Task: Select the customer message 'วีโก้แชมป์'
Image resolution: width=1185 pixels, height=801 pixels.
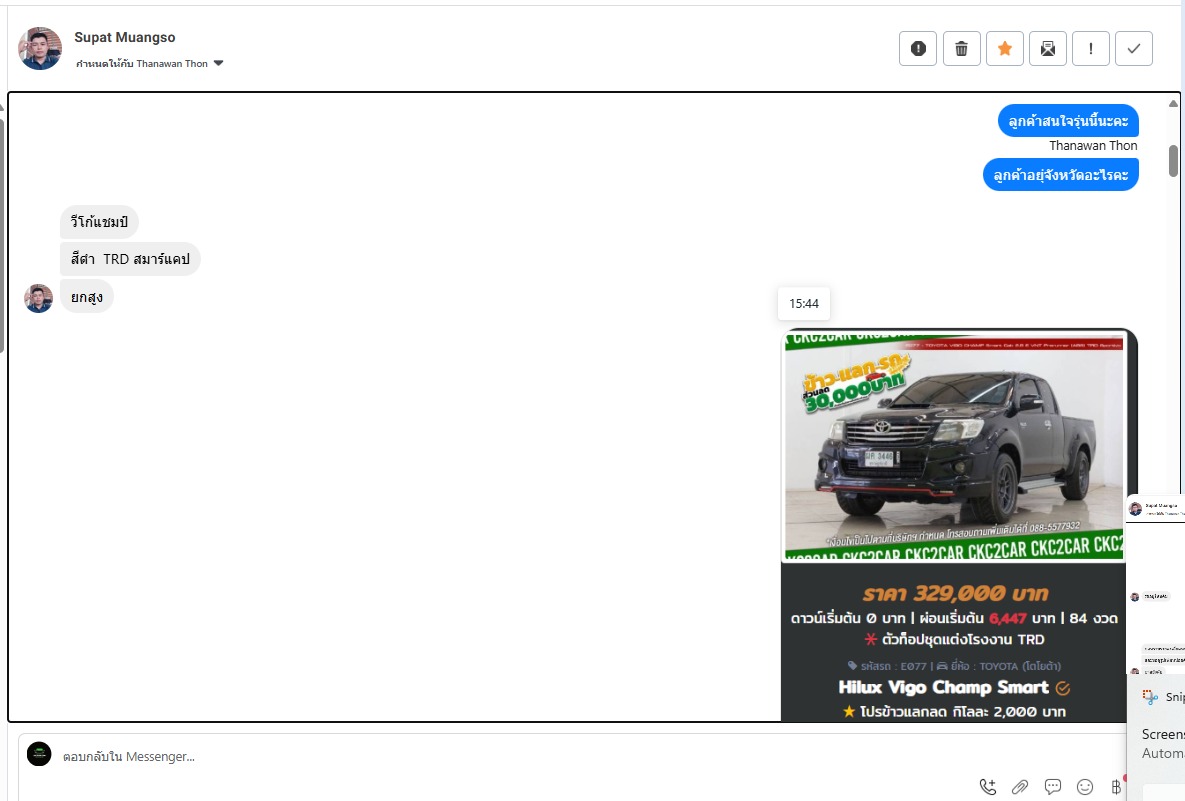Action: (x=99, y=222)
